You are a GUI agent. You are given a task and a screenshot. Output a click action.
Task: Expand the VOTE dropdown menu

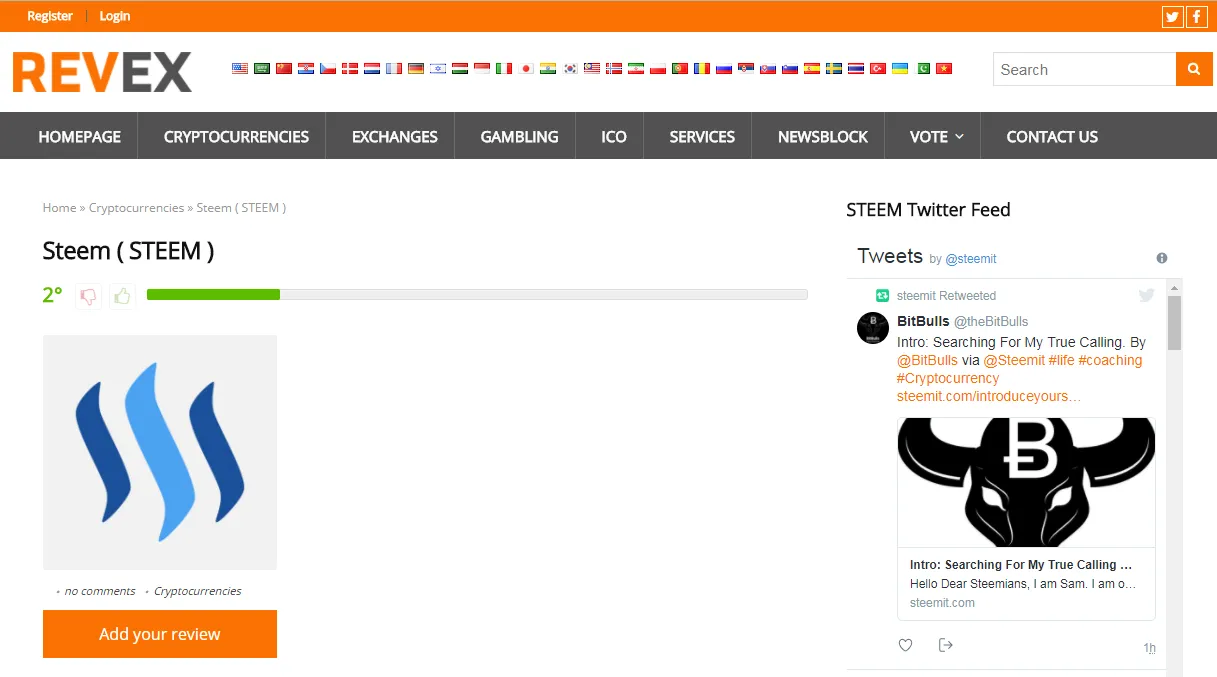[936, 137]
